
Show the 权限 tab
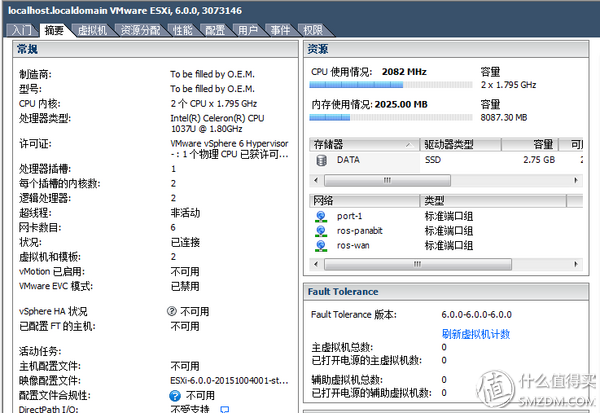[x=313, y=31]
